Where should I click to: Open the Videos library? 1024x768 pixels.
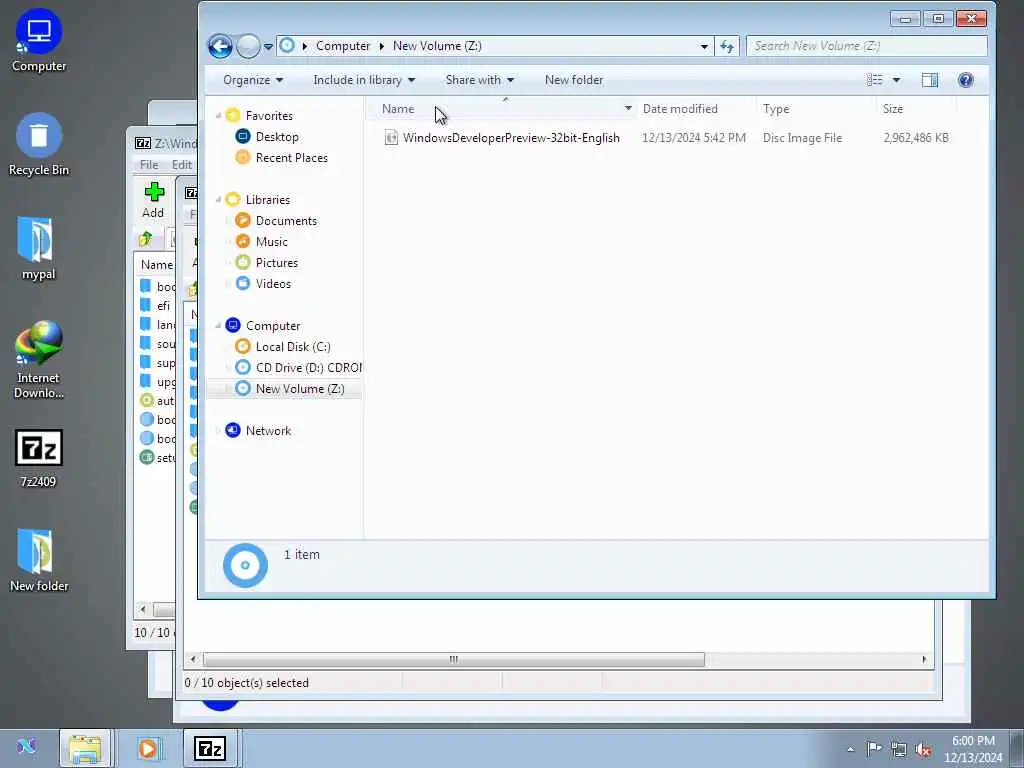[x=273, y=283]
